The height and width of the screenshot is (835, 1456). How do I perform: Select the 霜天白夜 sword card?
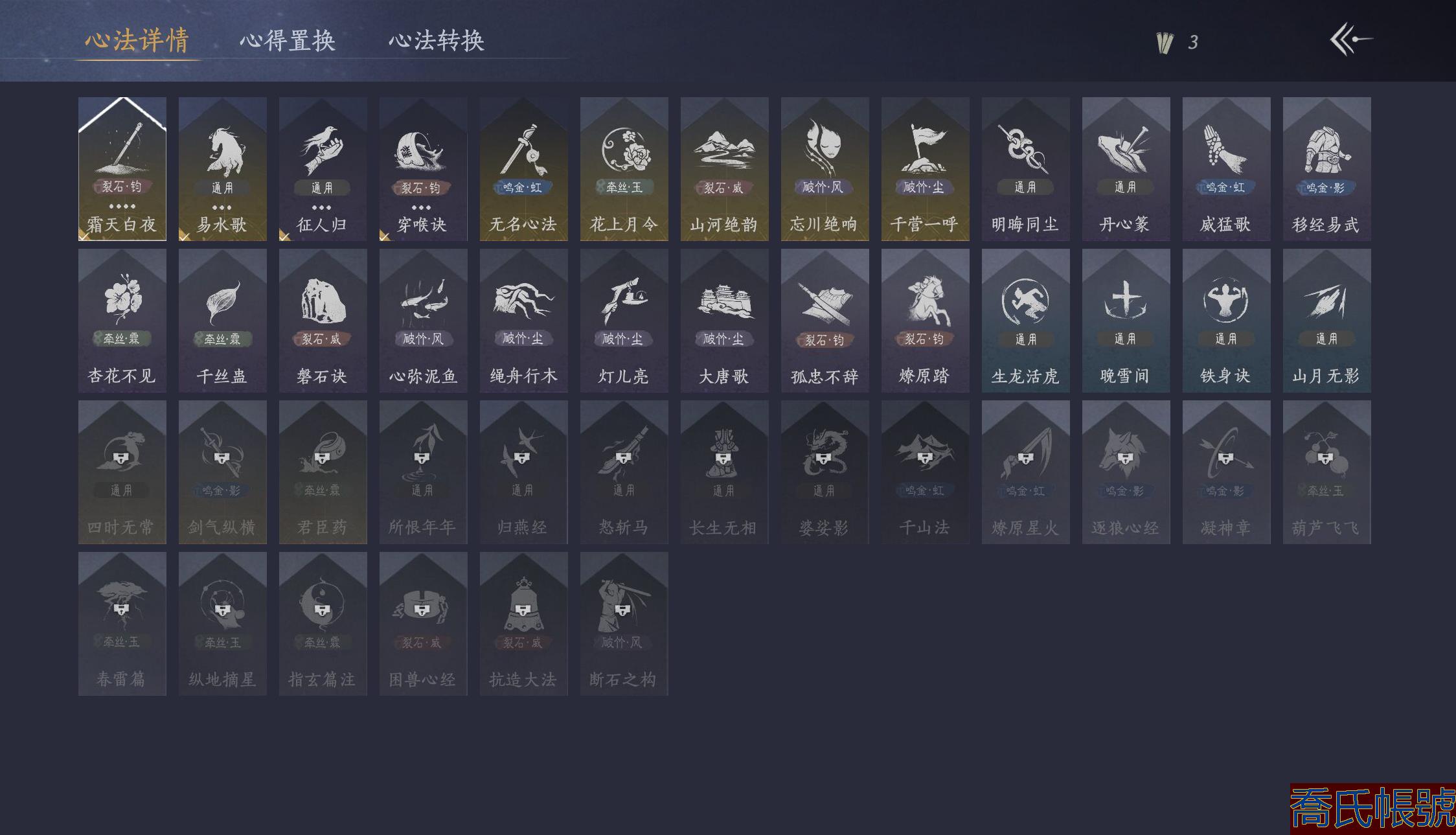pos(122,169)
